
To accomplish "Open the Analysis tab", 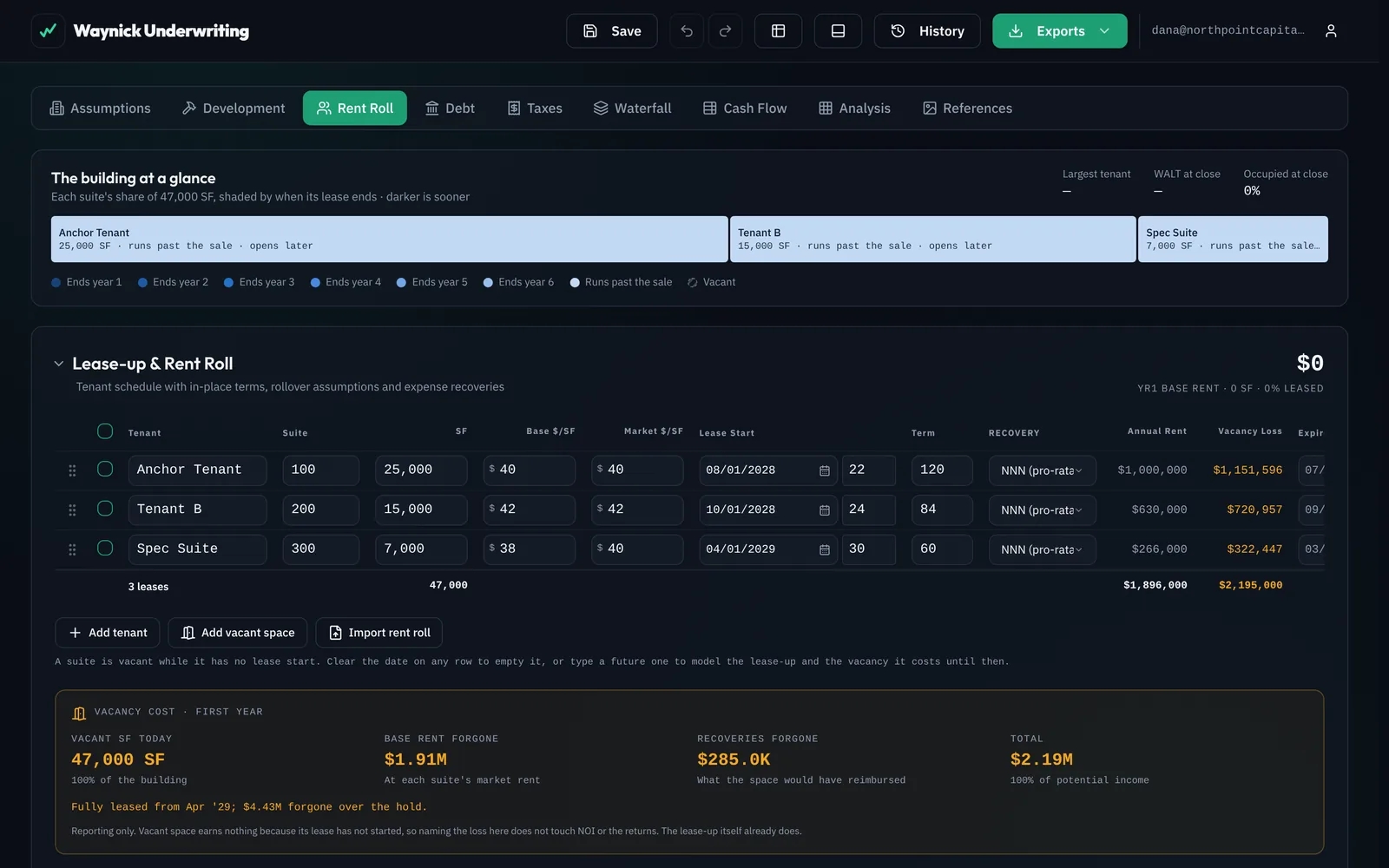I will (855, 108).
